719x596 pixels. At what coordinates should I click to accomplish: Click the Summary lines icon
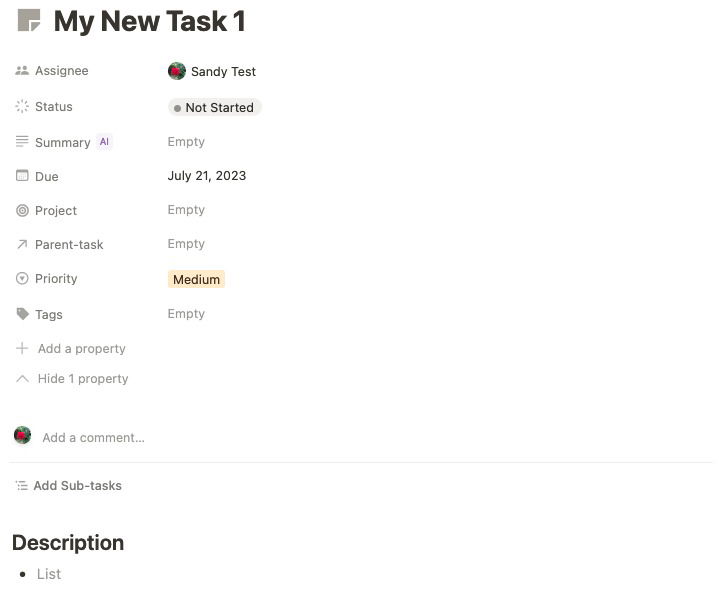tap(22, 142)
